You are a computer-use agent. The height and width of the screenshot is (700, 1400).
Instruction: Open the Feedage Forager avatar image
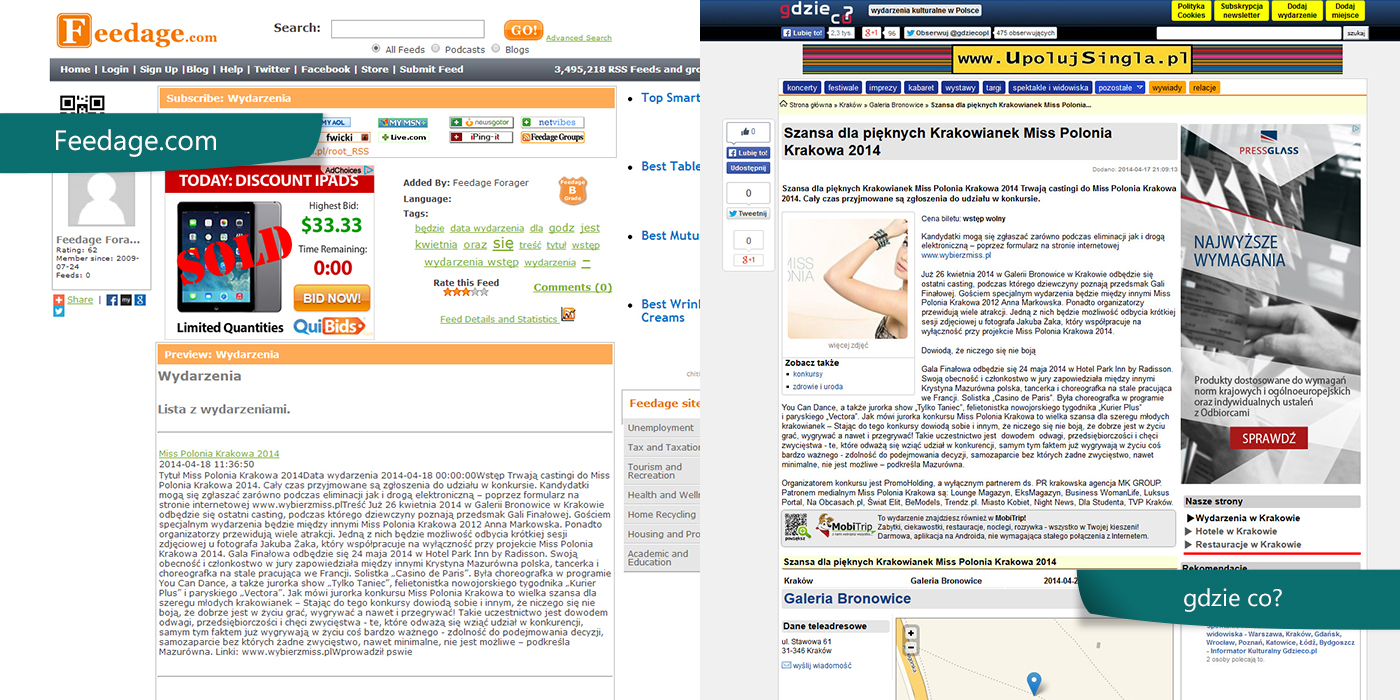click(x=99, y=199)
